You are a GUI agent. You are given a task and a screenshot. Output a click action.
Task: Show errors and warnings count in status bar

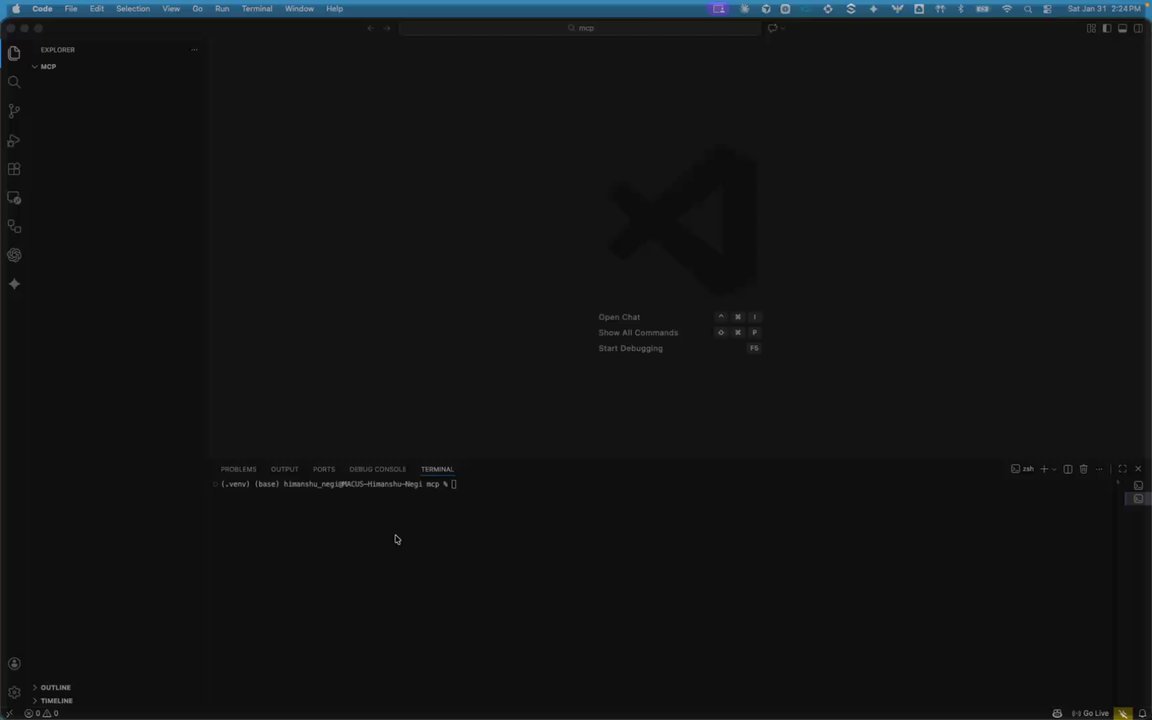[41, 713]
